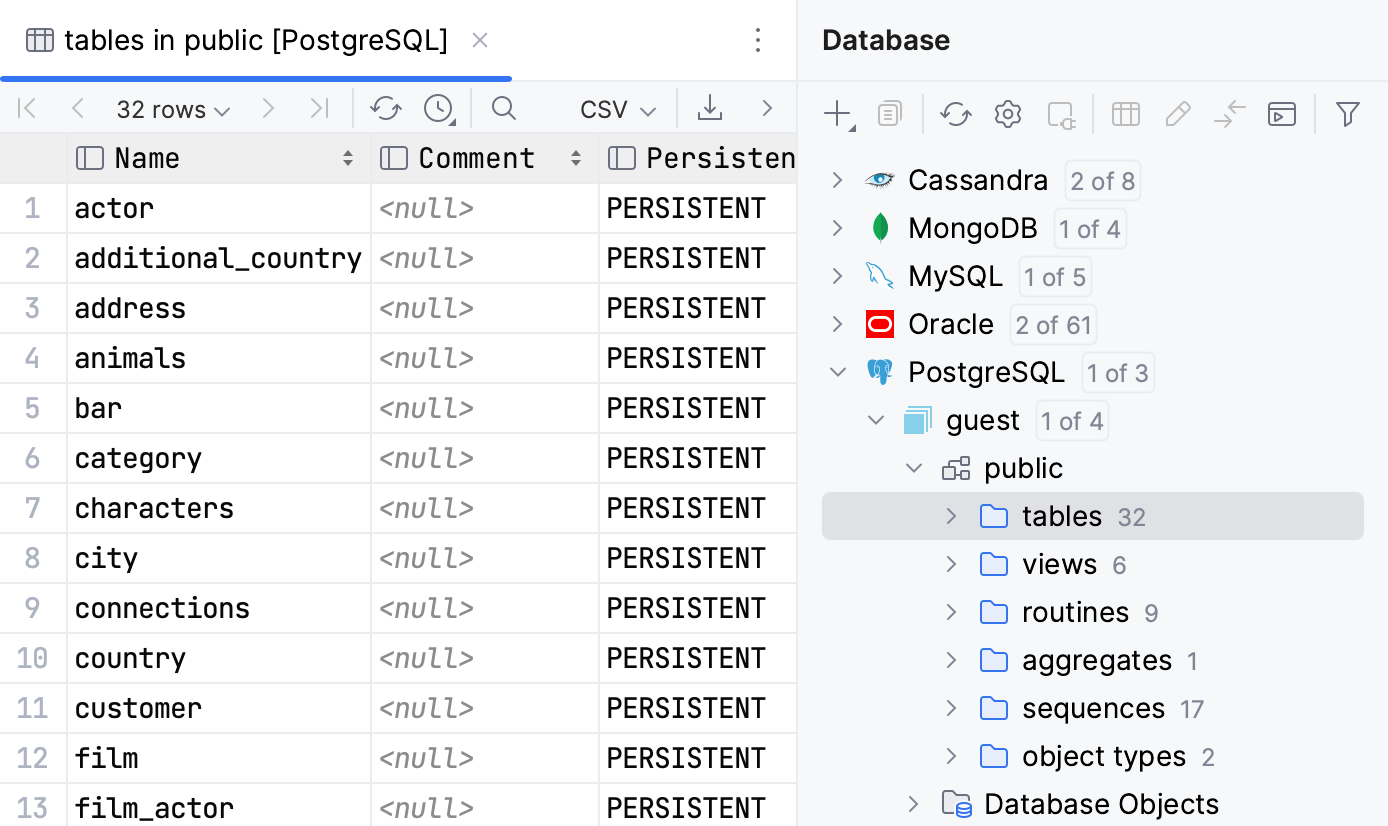
Task: Duplicate the selected data source
Action: pos(889,114)
